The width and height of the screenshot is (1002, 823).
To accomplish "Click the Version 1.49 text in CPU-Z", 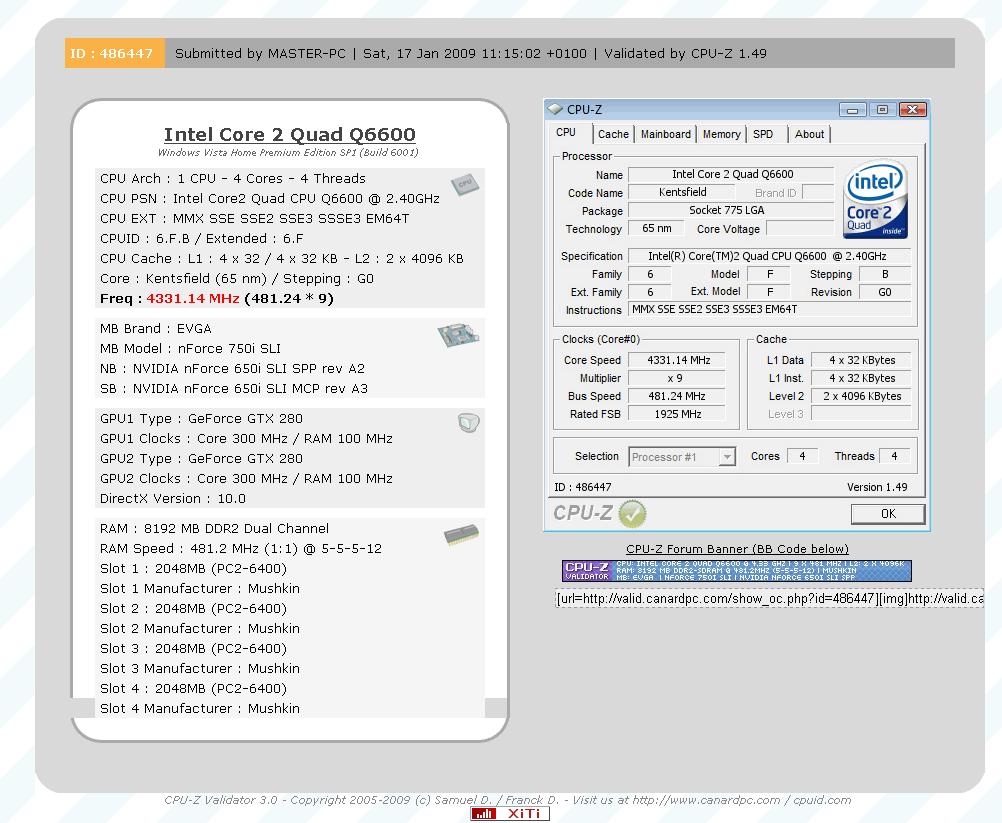I will (877, 487).
